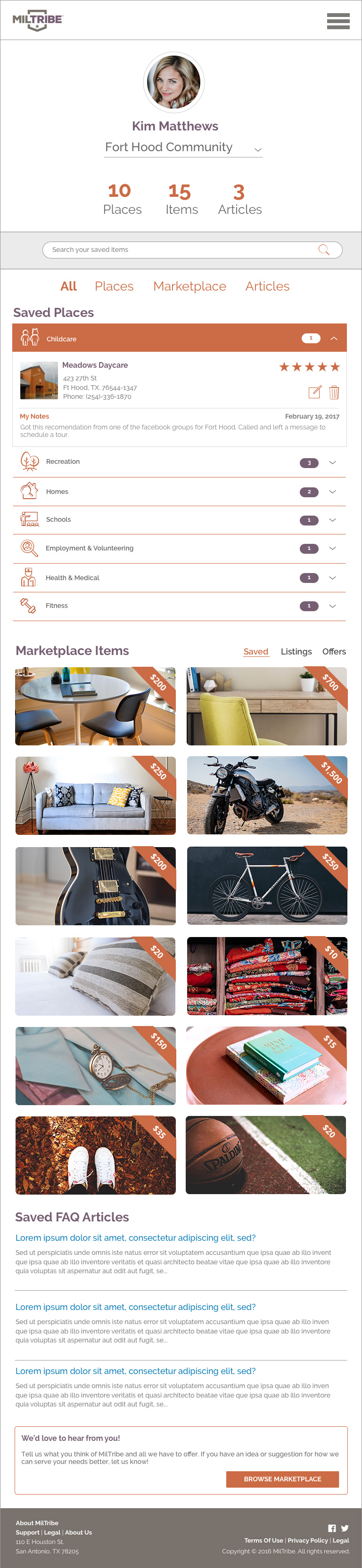
Task: Open the Fort Hood Community dropdown
Action: [x=183, y=148]
